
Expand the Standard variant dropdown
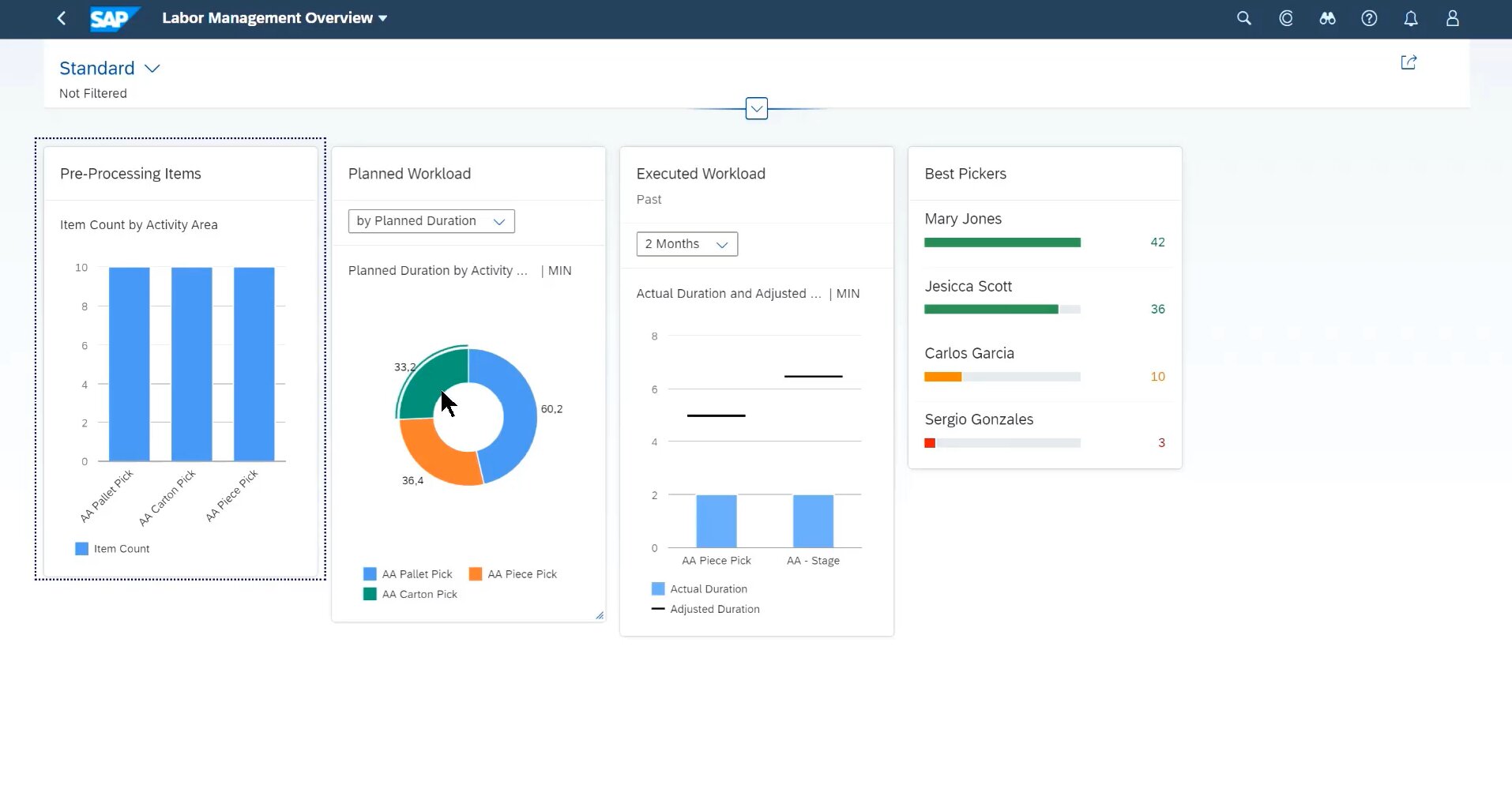pyautogui.click(x=152, y=69)
